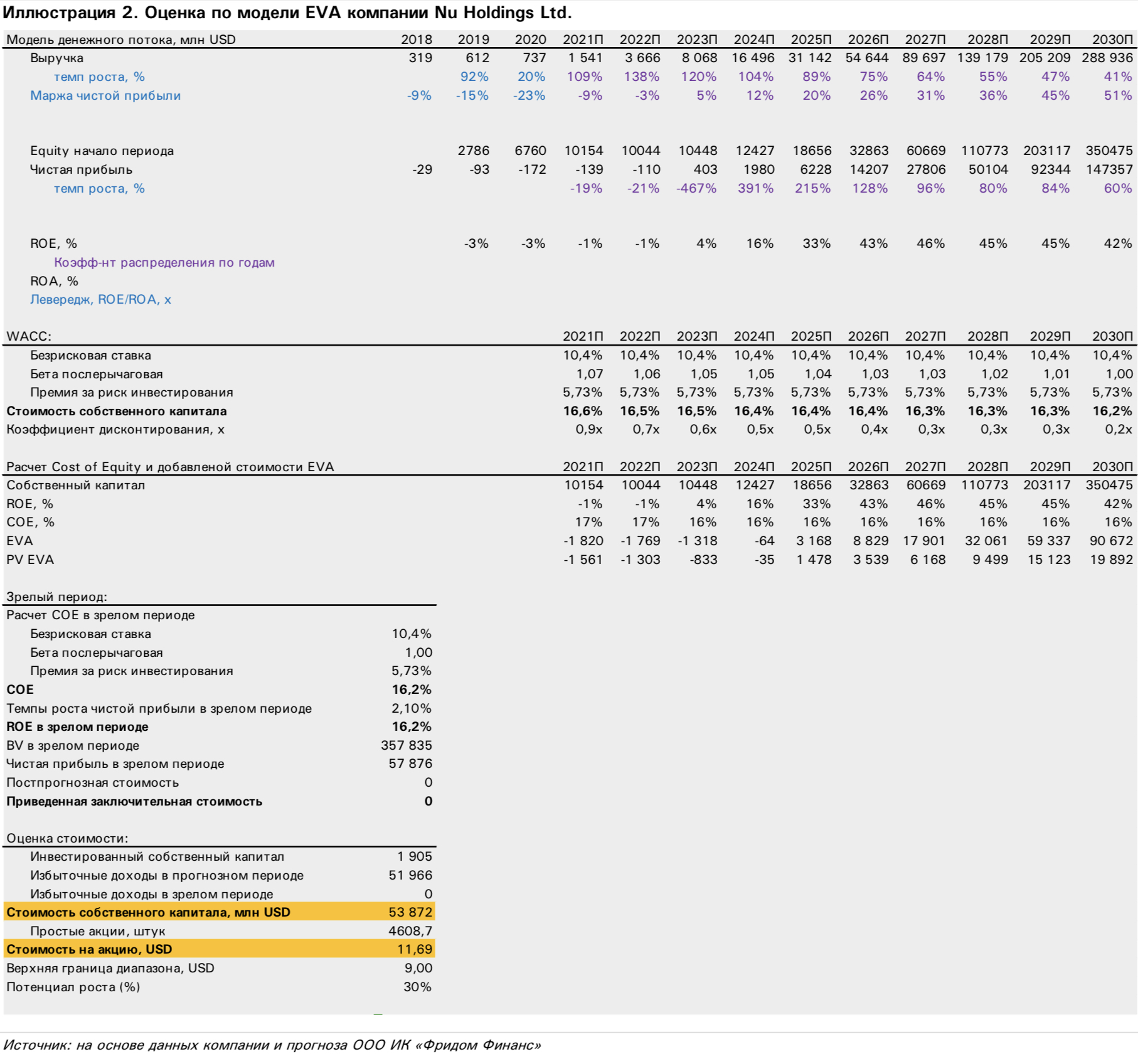Click 'Приведенная заключительная стоимость' label

(134, 801)
